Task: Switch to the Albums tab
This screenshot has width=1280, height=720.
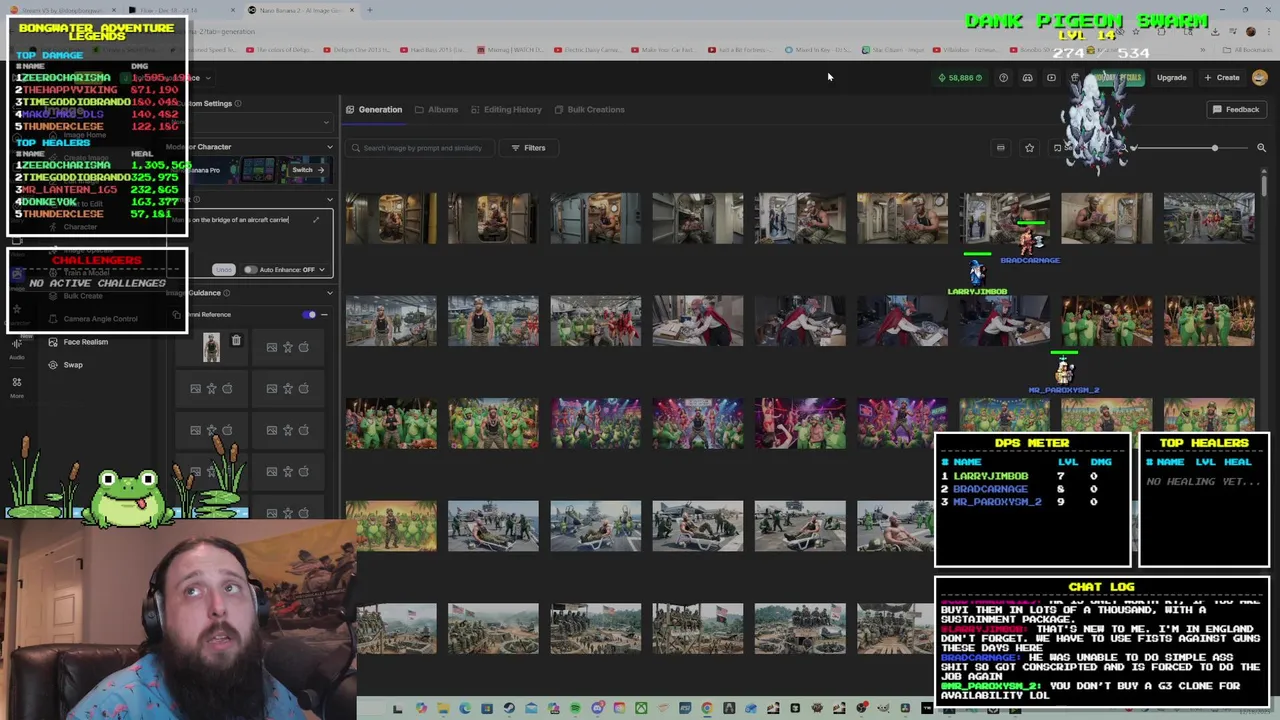Action: pyautogui.click(x=436, y=110)
